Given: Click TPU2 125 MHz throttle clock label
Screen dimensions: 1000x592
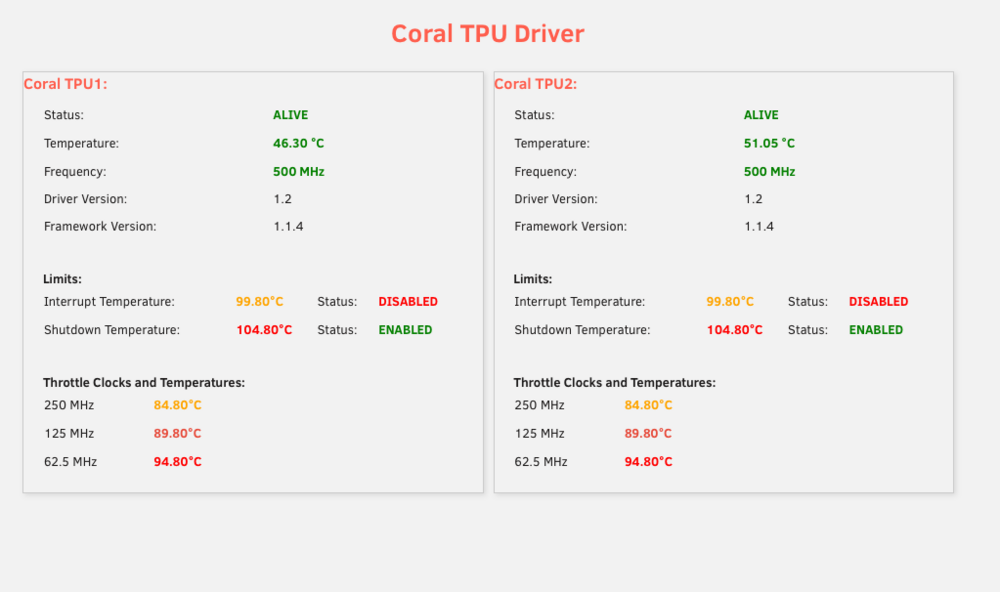Looking at the screenshot, I should click(x=540, y=434).
